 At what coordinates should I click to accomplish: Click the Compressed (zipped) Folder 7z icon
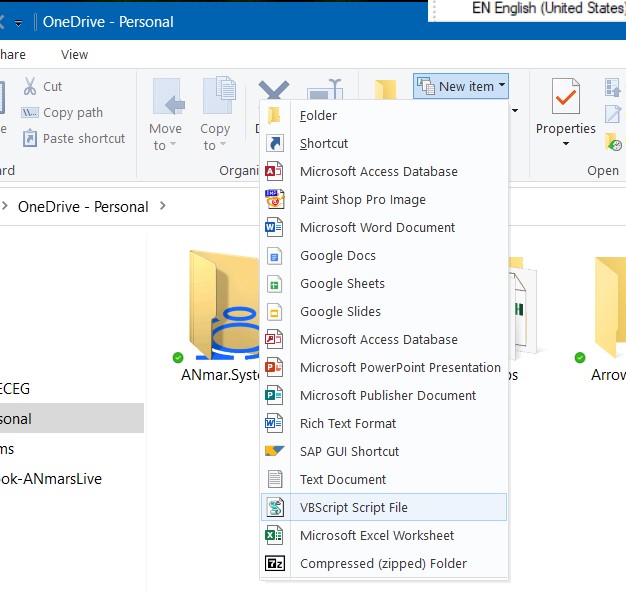pos(274,564)
